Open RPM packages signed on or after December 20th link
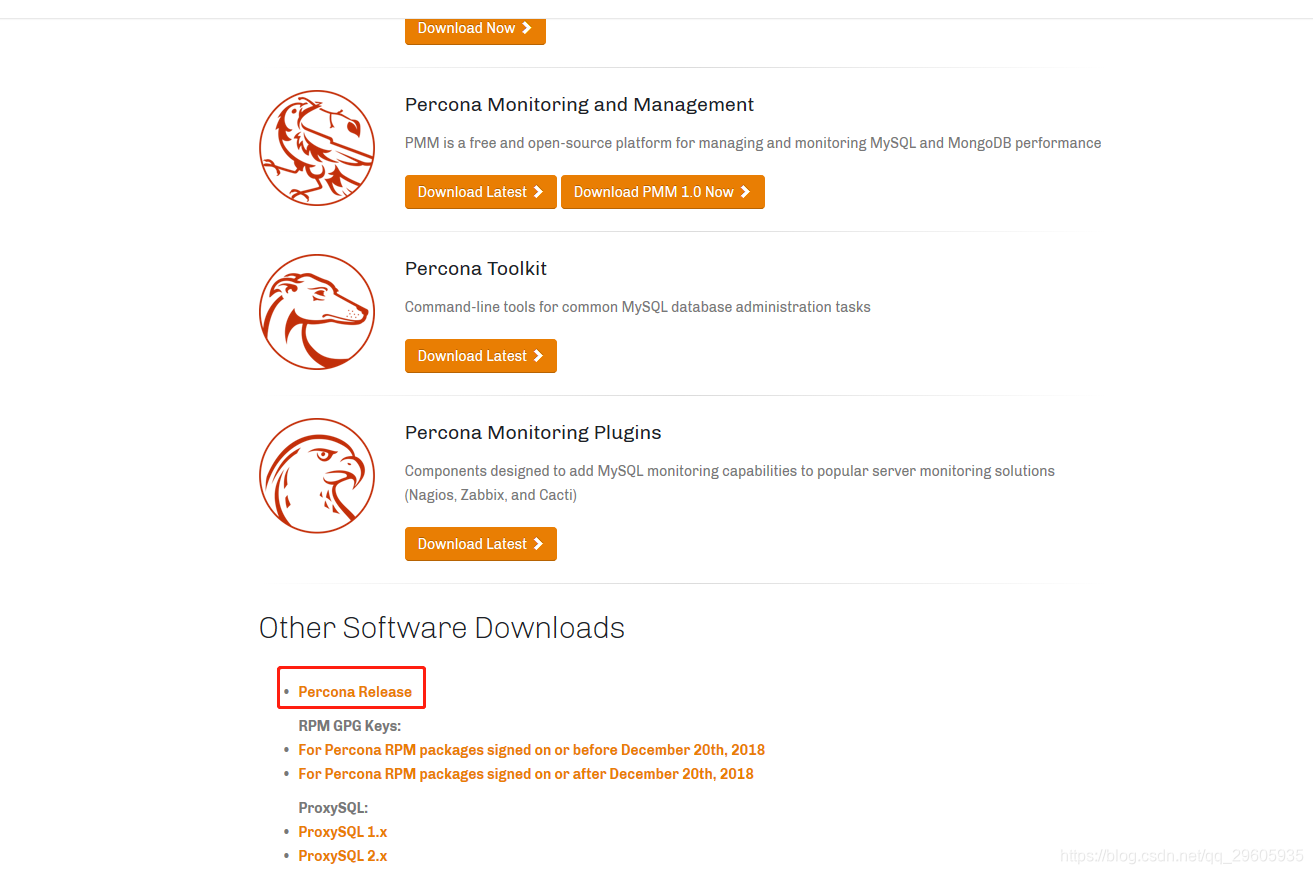The height and width of the screenshot is (874, 1313). click(526, 774)
